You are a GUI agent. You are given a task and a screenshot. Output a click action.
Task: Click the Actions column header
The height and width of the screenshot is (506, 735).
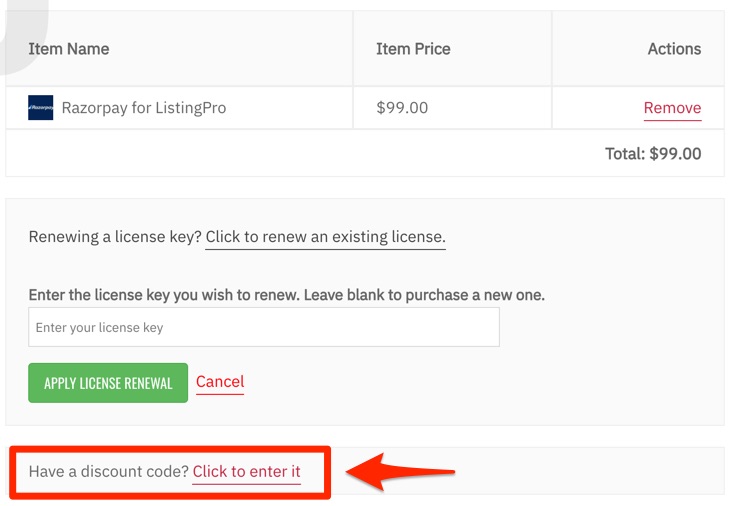(675, 49)
